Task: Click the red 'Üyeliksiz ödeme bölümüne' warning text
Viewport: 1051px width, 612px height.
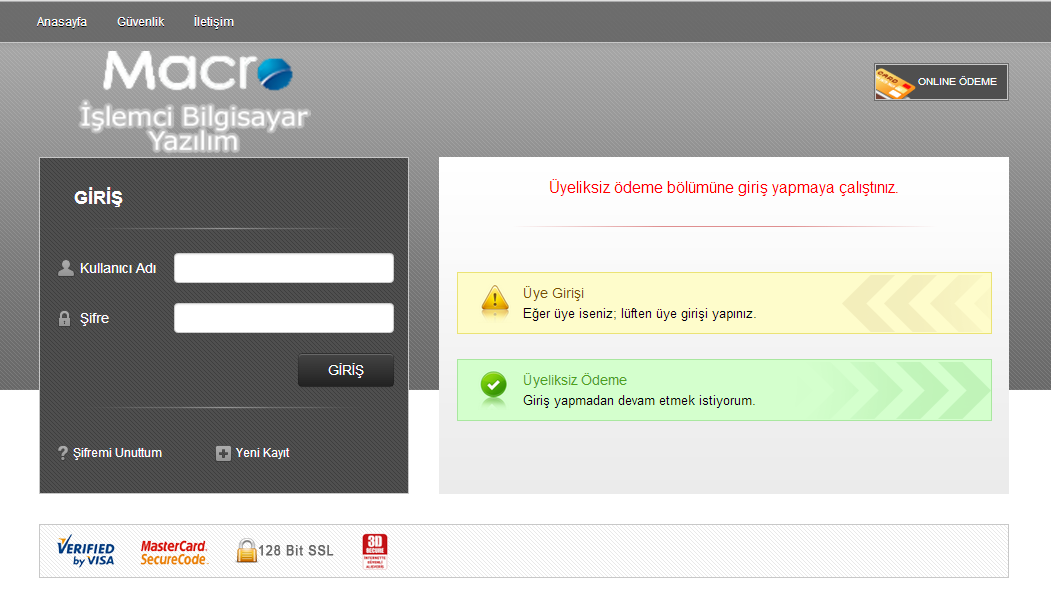Action: [x=723, y=188]
